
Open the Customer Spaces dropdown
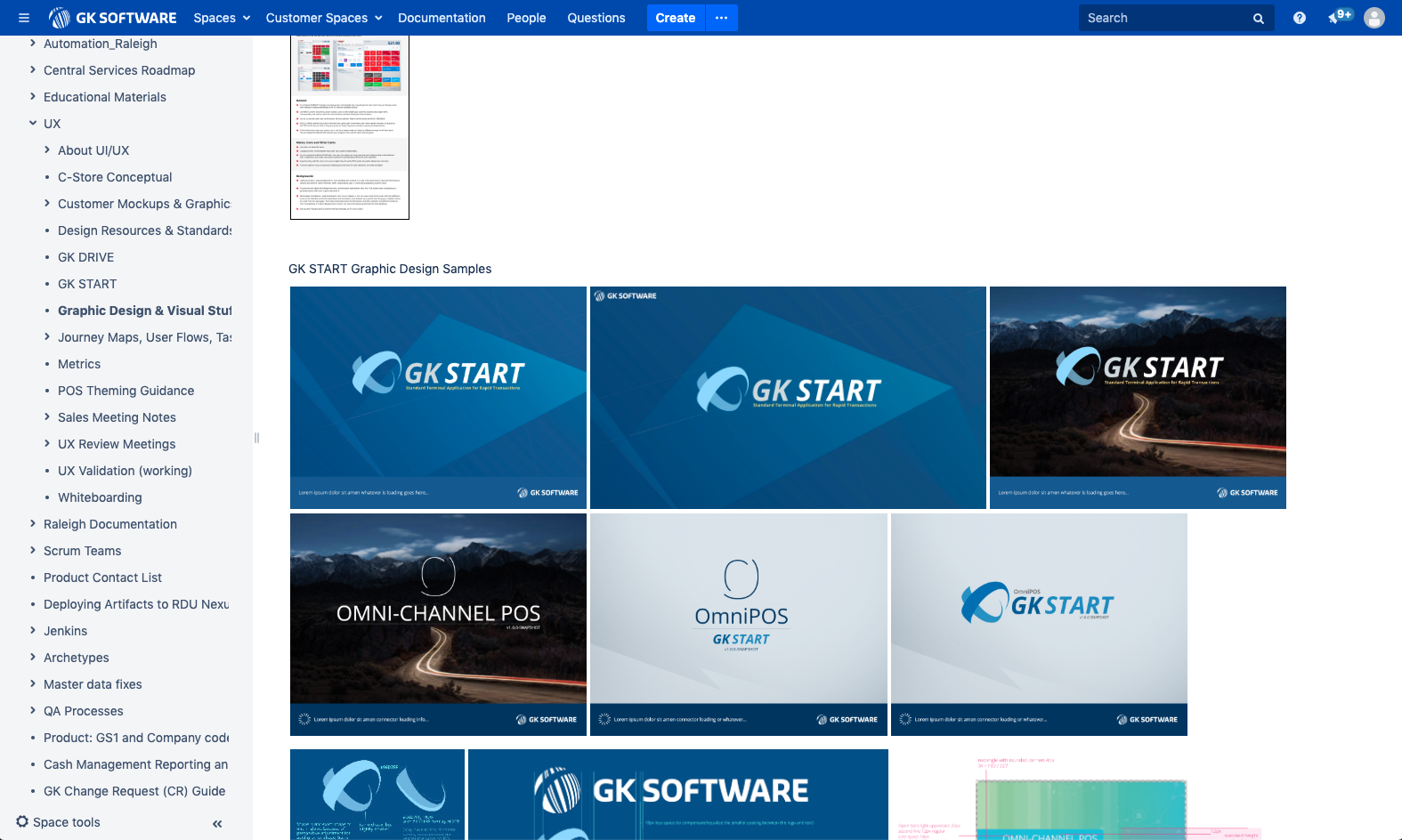[324, 18]
